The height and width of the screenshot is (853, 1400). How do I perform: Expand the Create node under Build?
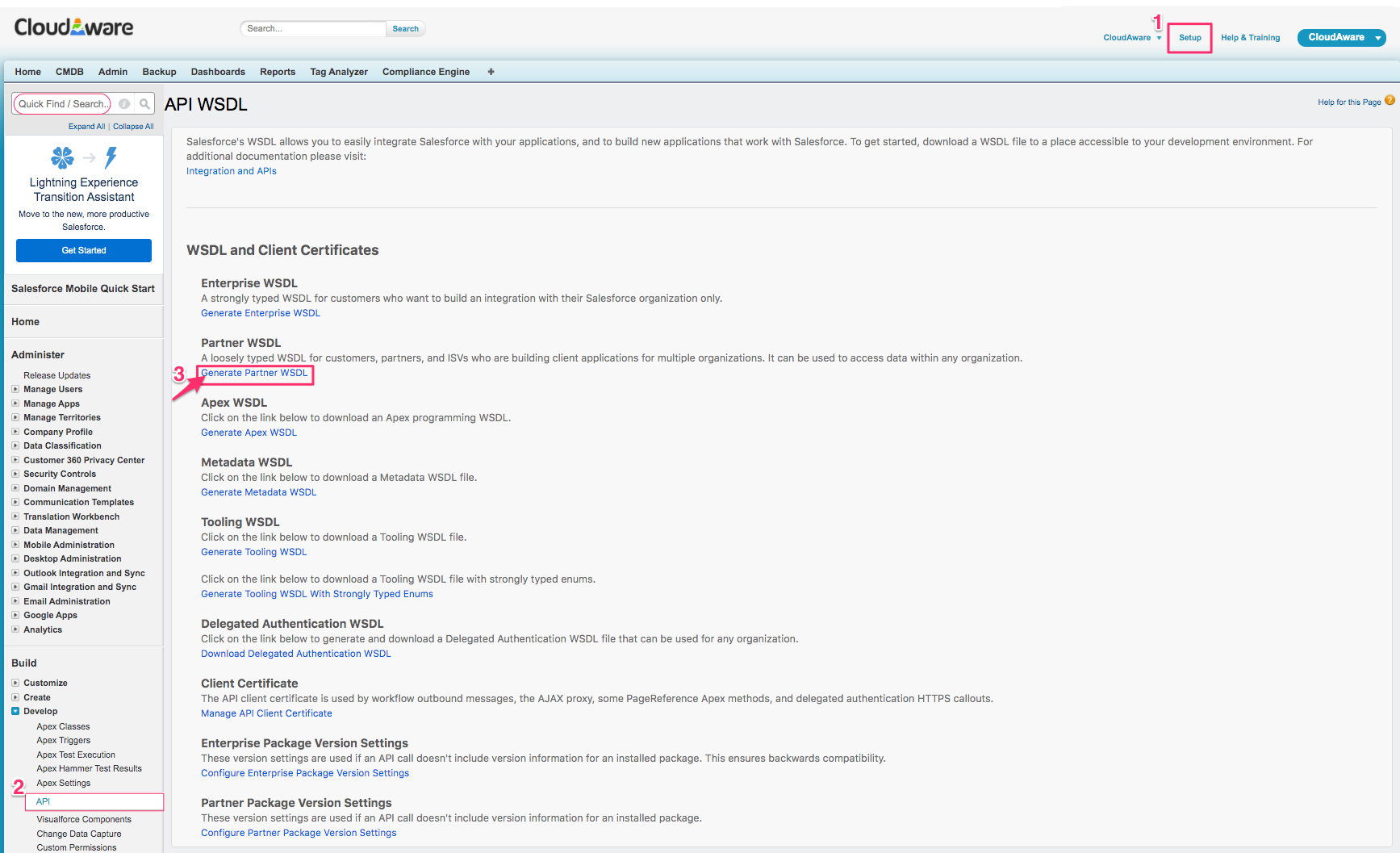pyautogui.click(x=15, y=697)
